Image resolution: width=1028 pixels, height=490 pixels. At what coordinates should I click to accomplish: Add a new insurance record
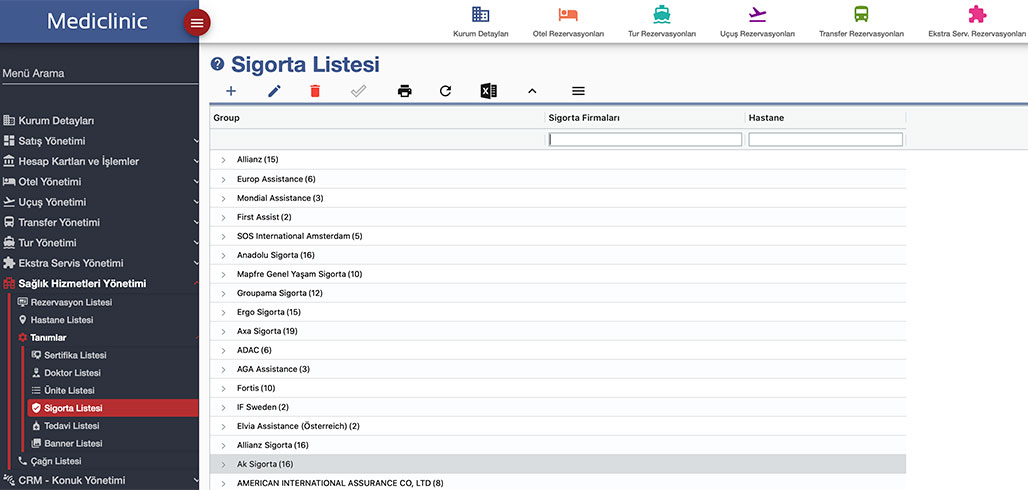pyautogui.click(x=231, y=91)
